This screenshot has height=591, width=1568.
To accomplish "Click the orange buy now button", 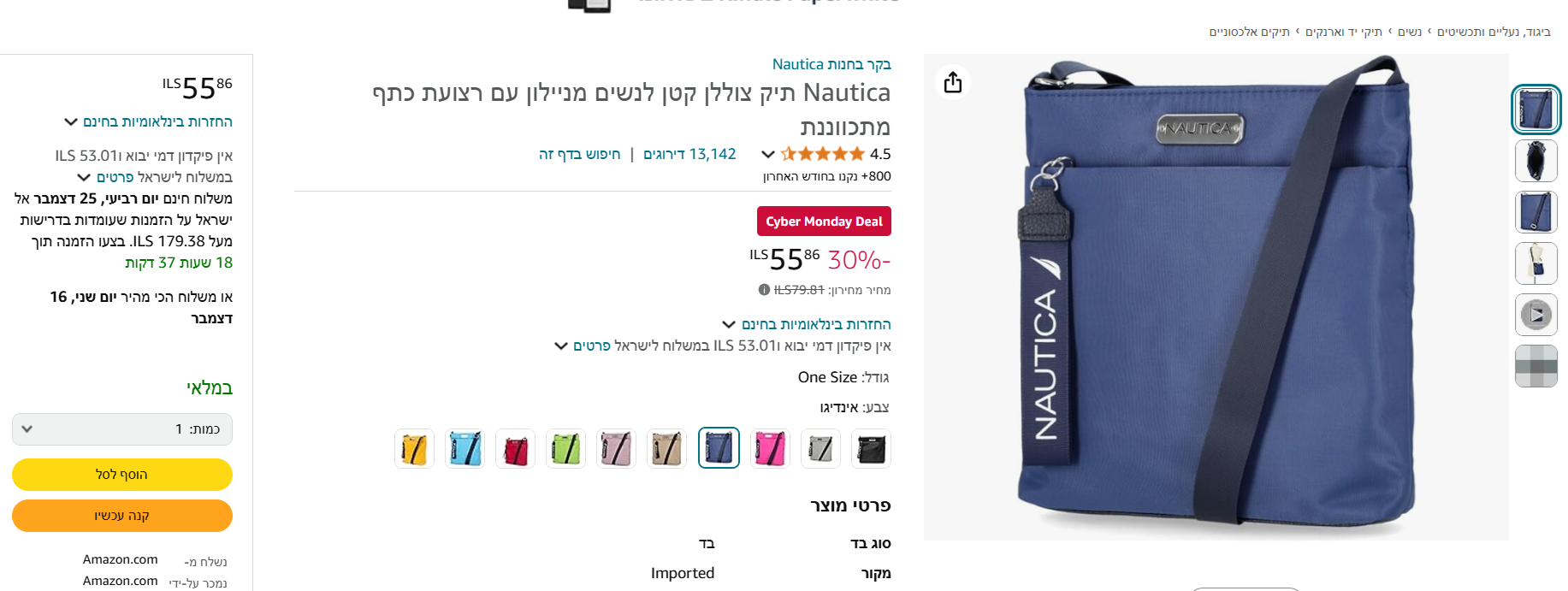I will coord(122,516).
